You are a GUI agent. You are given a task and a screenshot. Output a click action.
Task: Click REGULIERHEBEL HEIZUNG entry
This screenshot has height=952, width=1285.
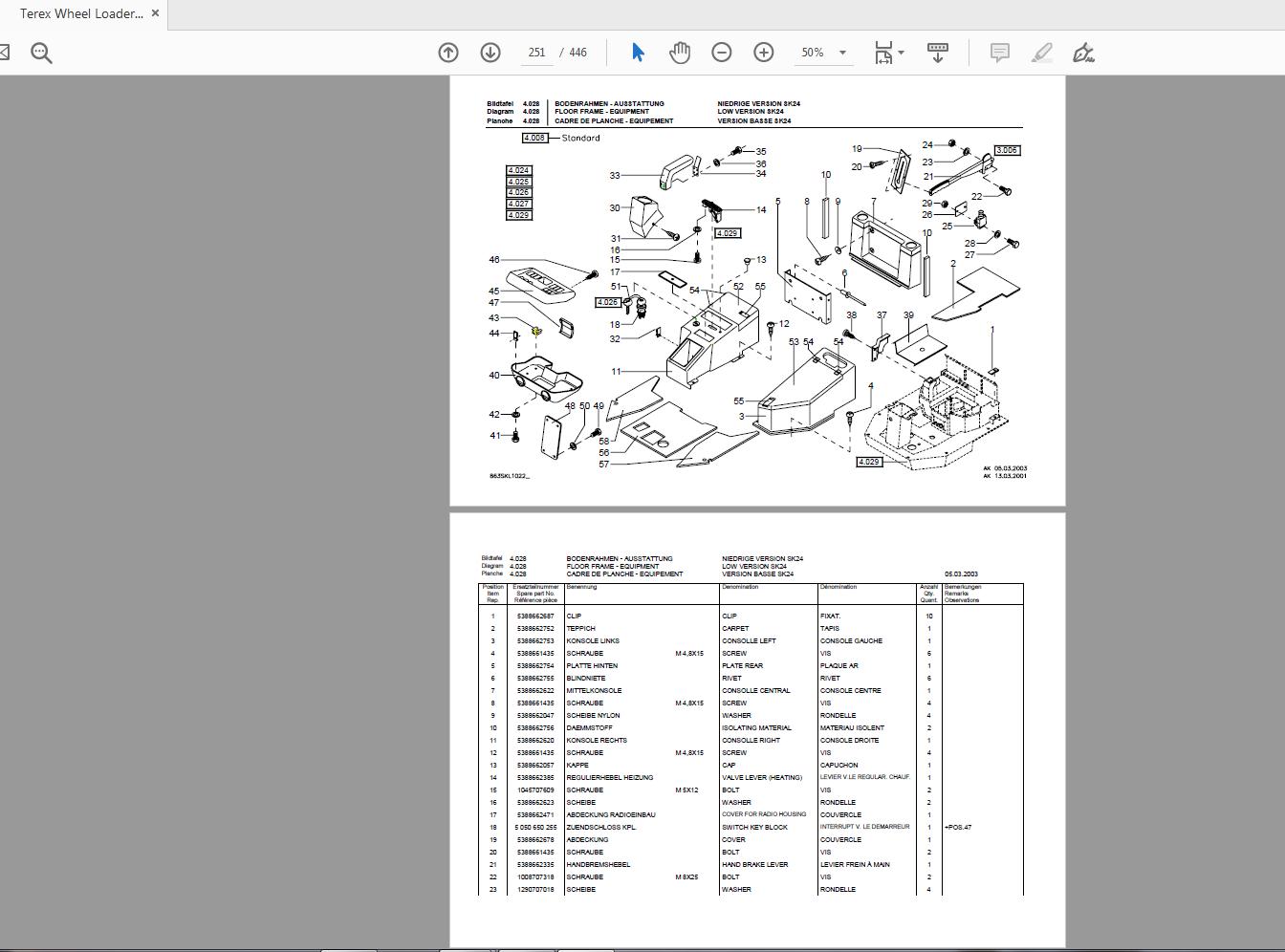pos(609,778)
